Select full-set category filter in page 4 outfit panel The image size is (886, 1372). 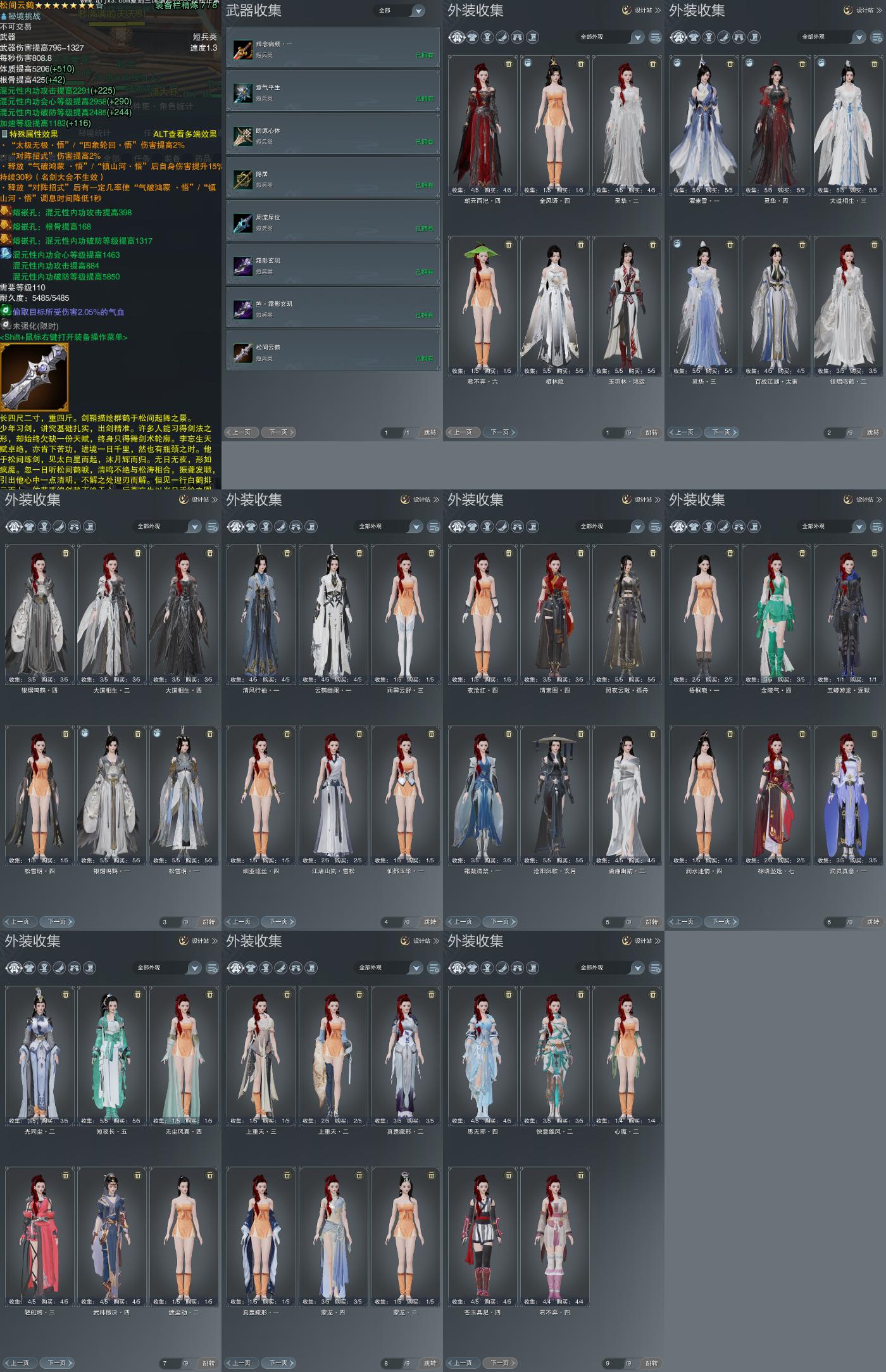pyautogui.click(x=235, y=527)
